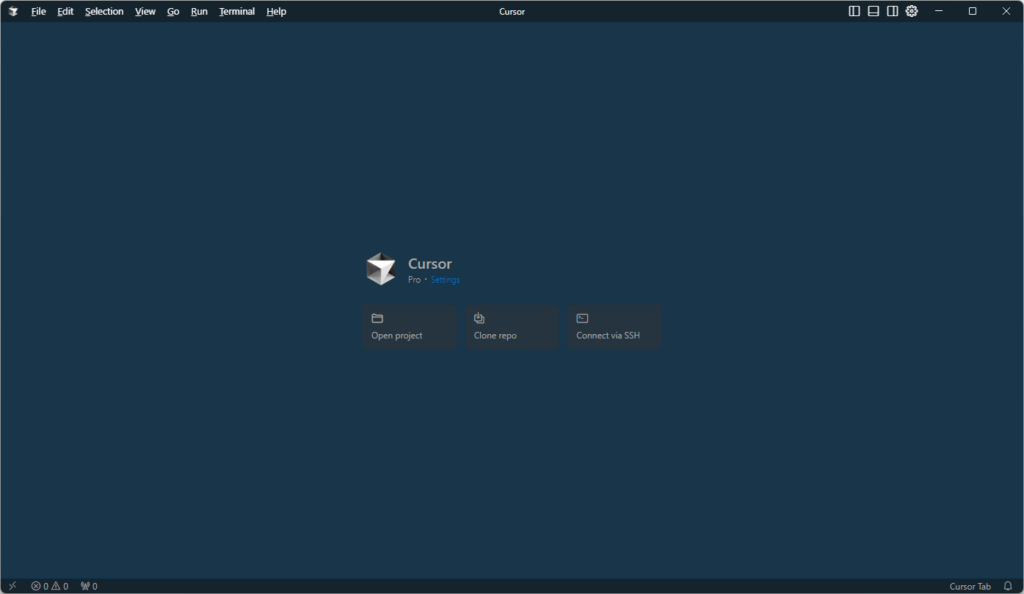
Task: Click the Pro plan label
Action: tap(414, 279)
